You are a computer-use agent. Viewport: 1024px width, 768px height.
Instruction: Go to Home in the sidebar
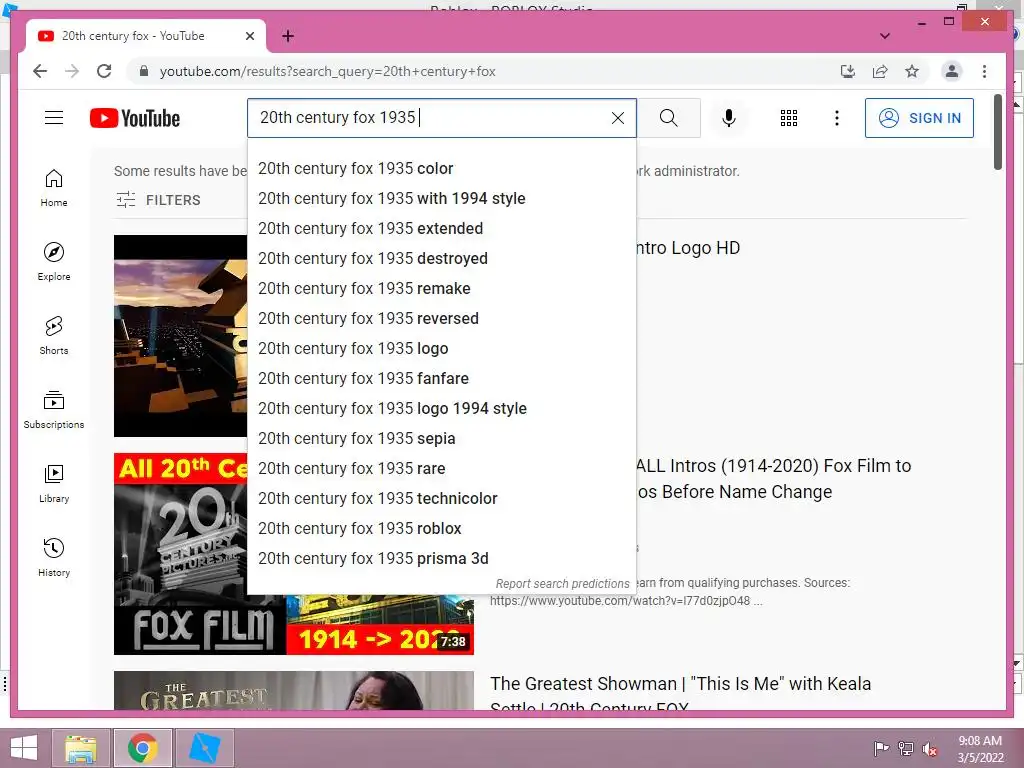click(54, 188)
